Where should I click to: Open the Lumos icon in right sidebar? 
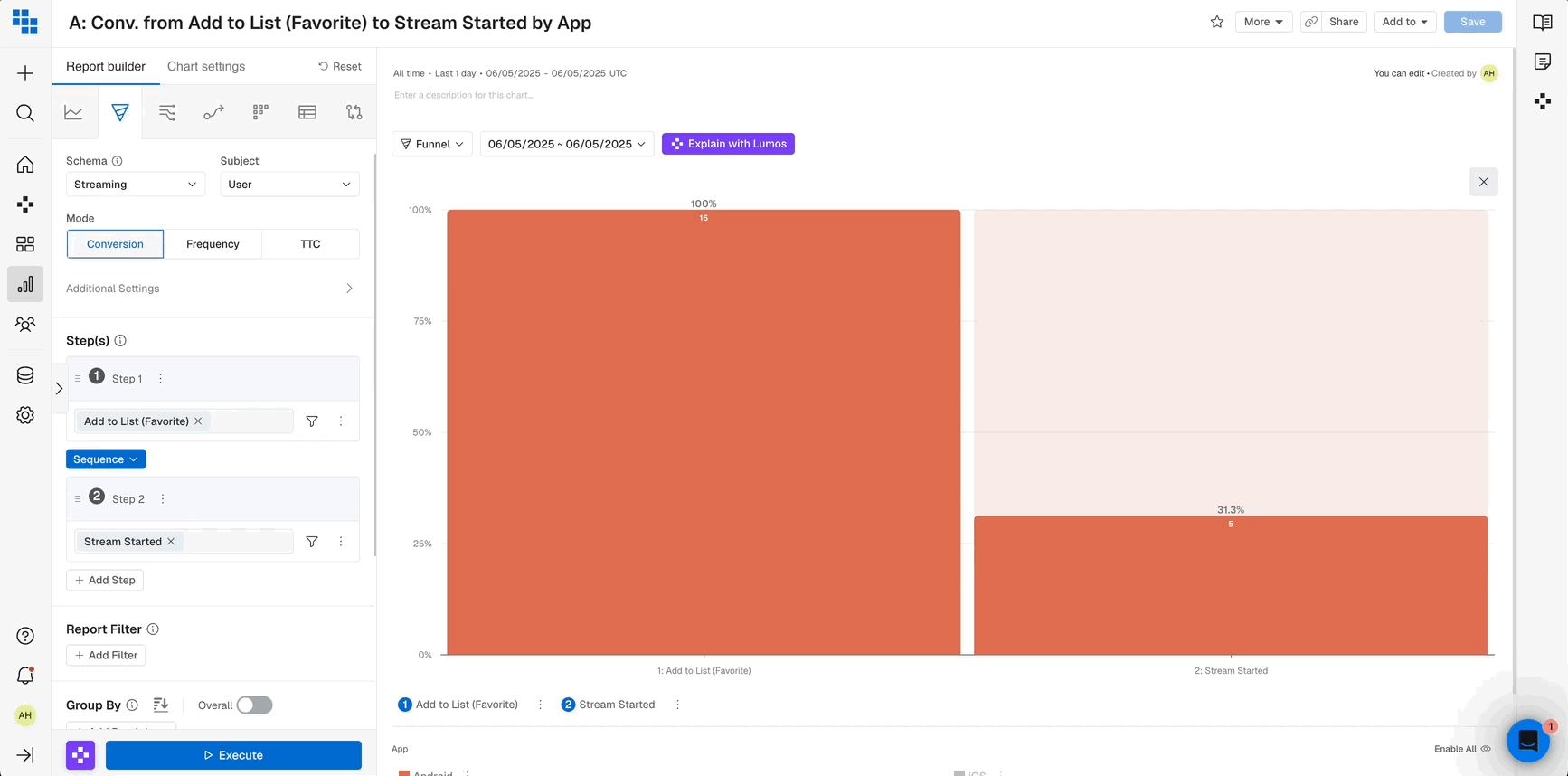pos(1543,101)
